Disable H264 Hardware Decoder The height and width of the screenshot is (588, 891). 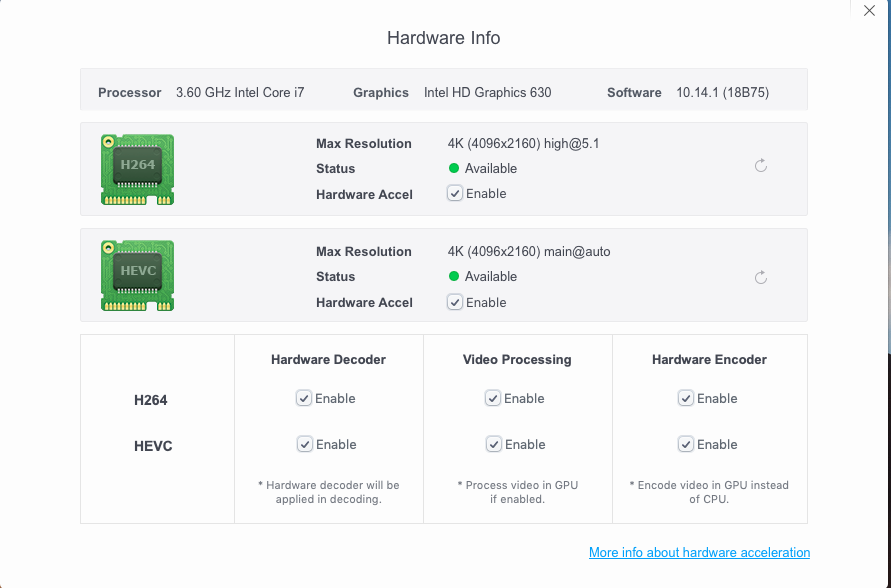pos(303,398)
